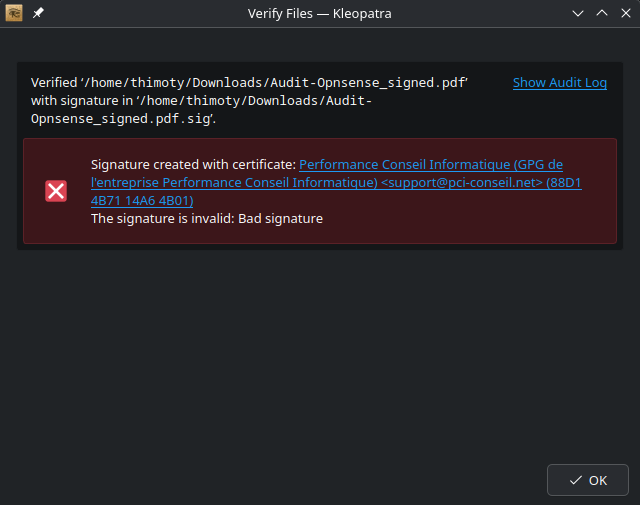Click the red X invalid signature icon
Viewport: 640px width, 505px height.
click(x=56, y=191)
